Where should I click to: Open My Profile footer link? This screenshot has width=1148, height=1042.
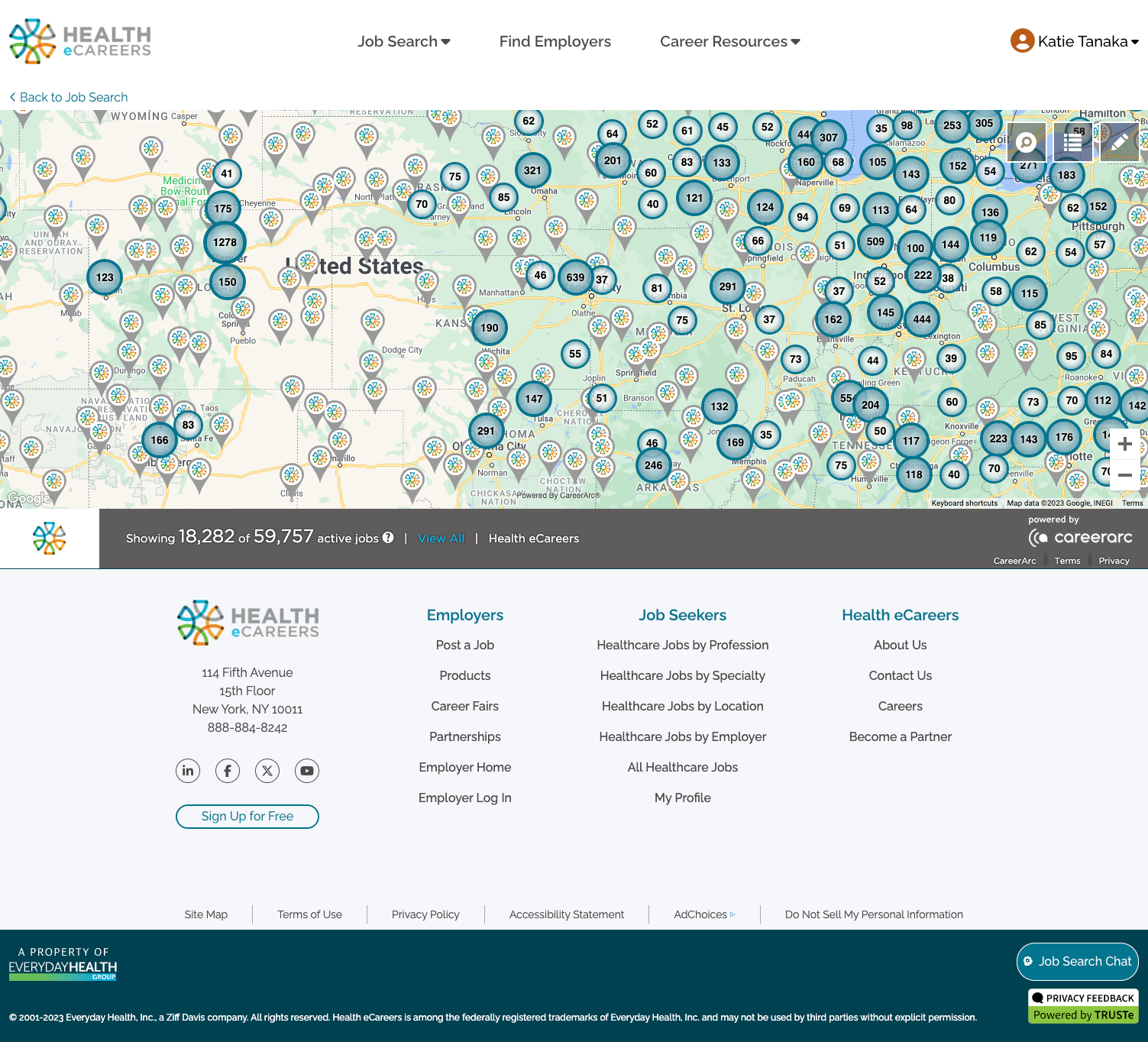pyautogui.click(x=683, y=798)
